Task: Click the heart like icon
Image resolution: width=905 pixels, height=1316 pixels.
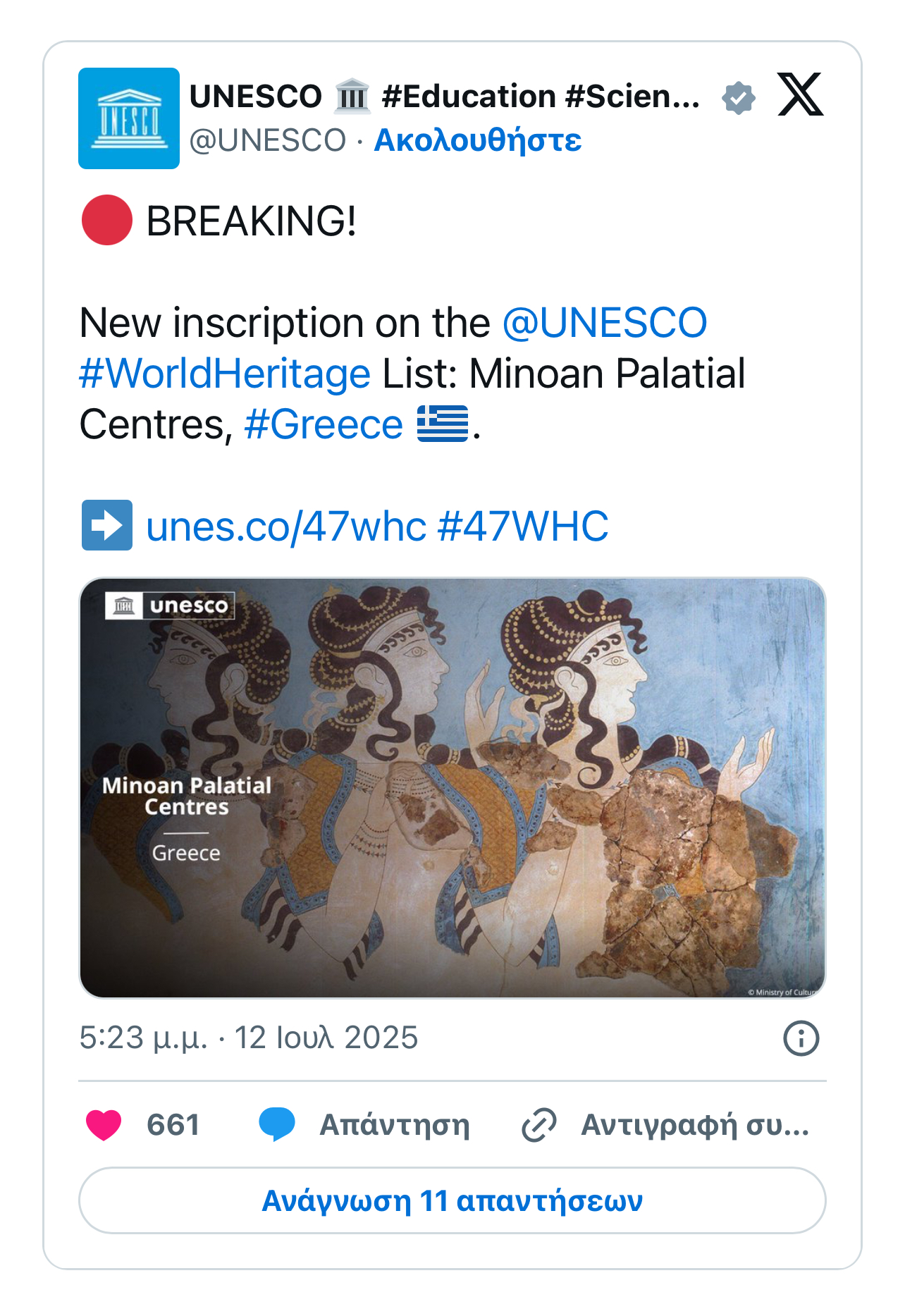Action: [x=104, y=1124]
